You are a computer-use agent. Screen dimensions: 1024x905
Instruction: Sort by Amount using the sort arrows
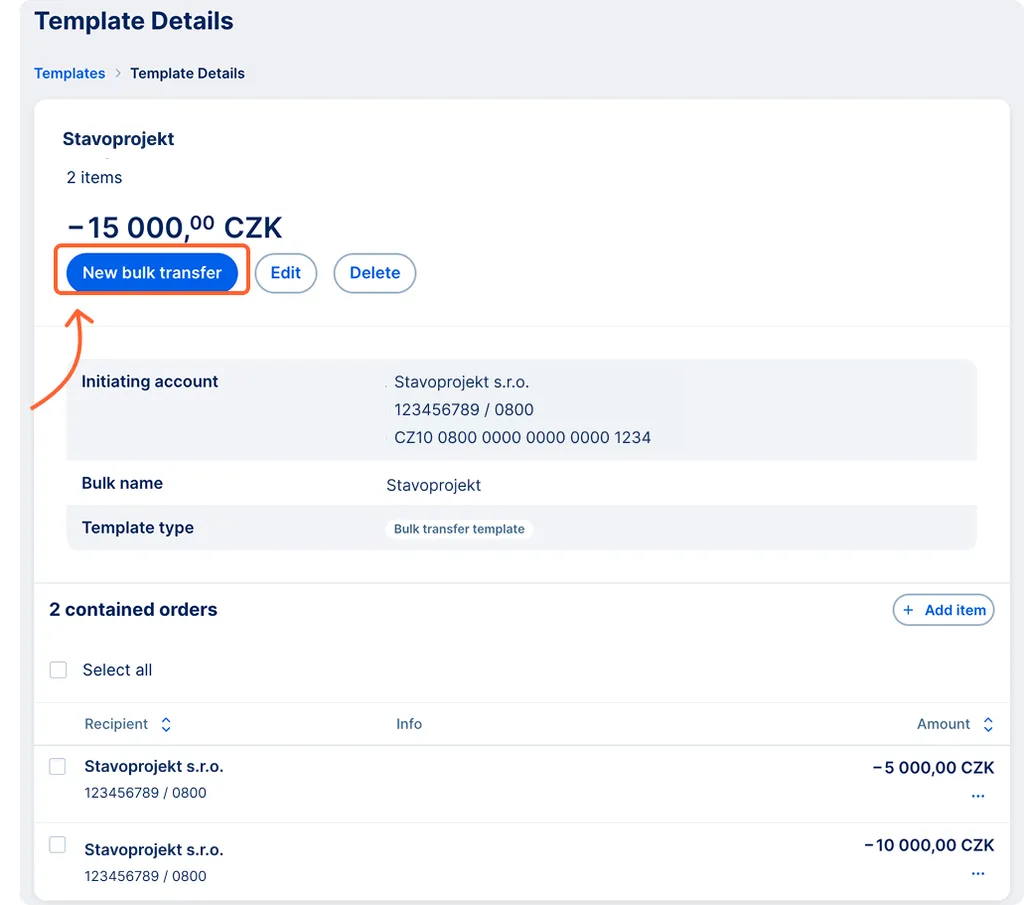pyautogui.click(x=988, y=724)
